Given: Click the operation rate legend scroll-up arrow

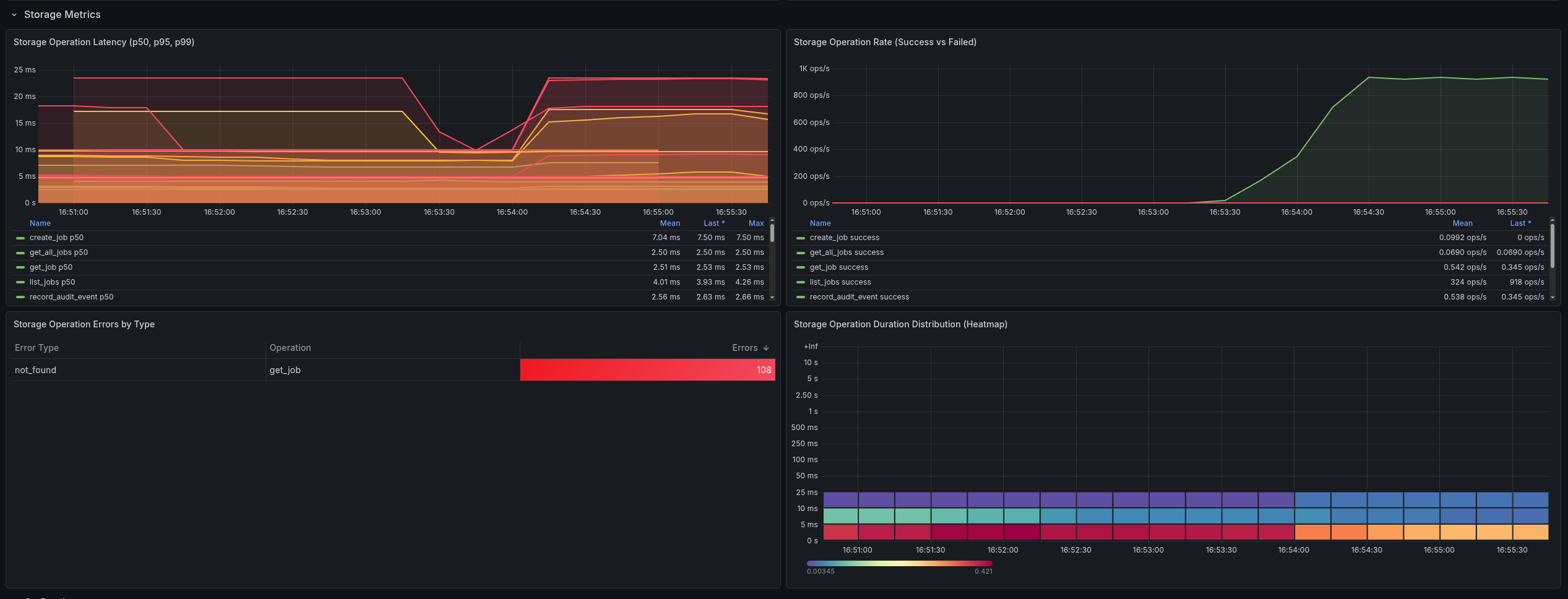Looking at the screenshot, I should pos(1552,220).
